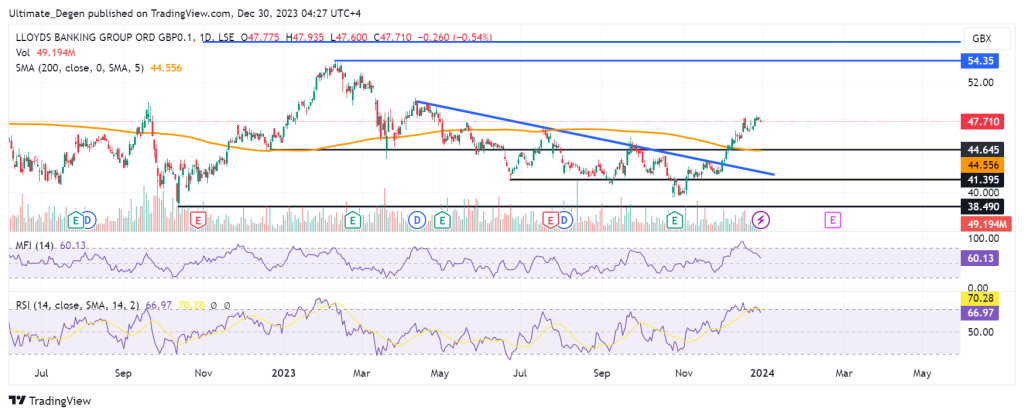Click the blue dividend icon near August 2022
The height and width of the screenshot is (416, 1024).
pos(89,220)
